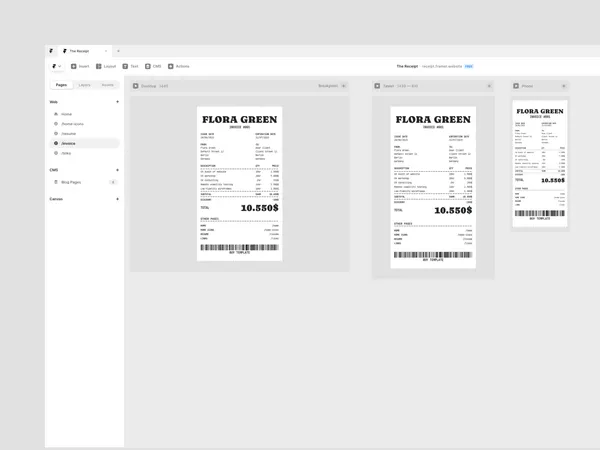The height and width of the screenshot is (450, 600).
Task: Select the /invoice page
Action: coord(85,143)
